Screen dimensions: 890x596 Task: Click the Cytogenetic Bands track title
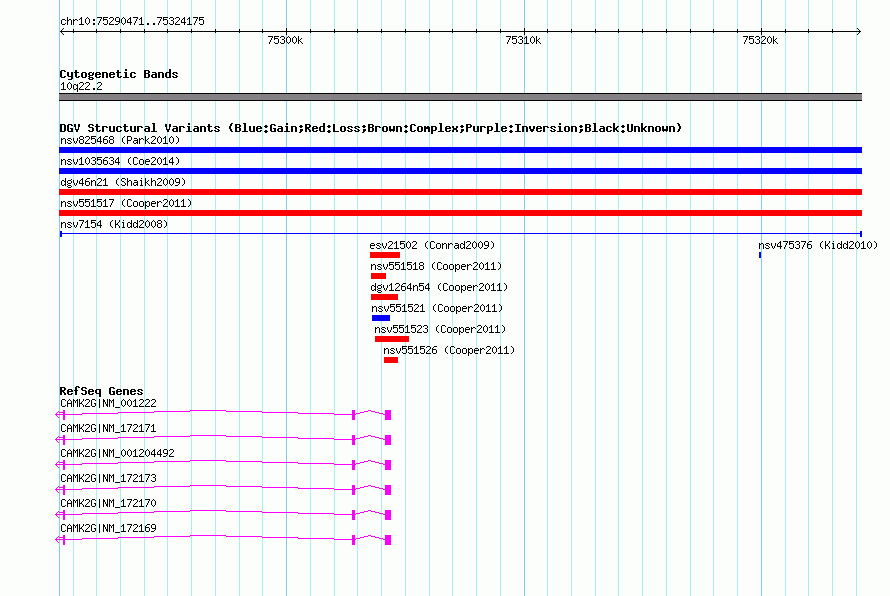coord(119,74)
